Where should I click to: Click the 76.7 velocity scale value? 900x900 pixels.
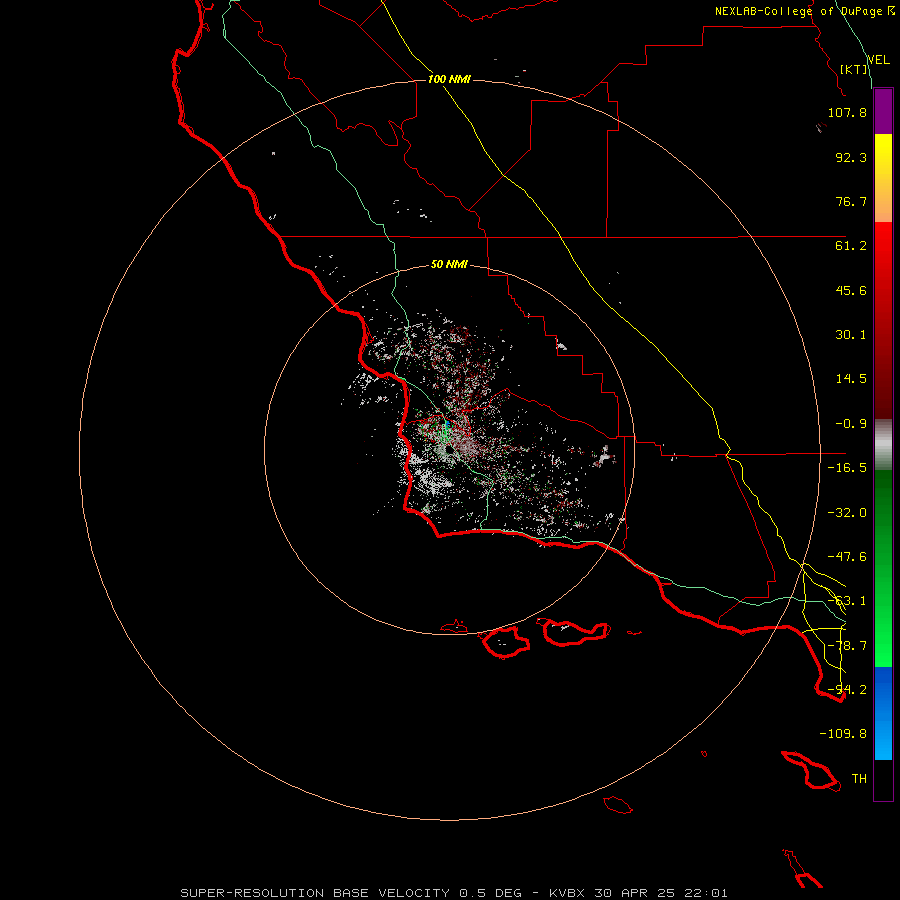(851, 201)
